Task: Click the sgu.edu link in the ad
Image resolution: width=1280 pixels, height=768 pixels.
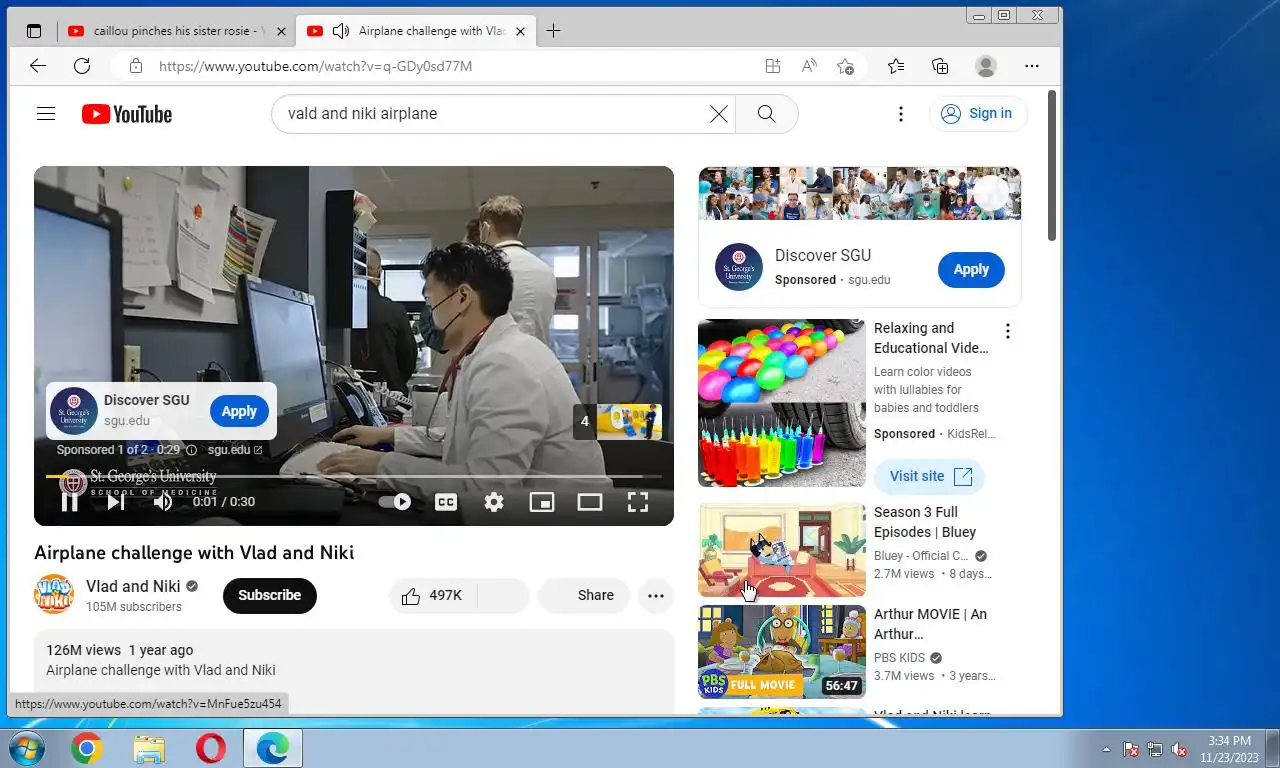Action: coord(235,450)
